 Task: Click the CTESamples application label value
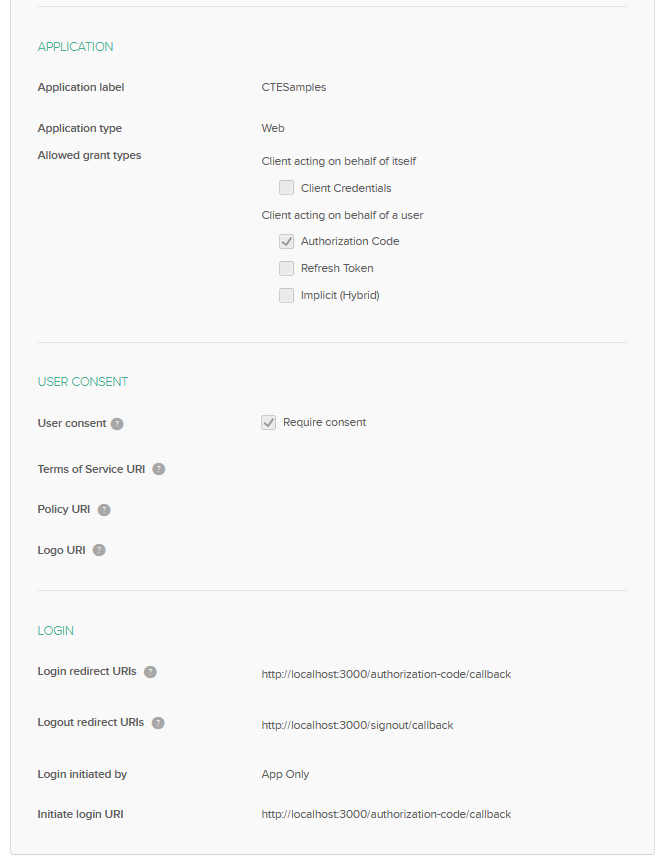click(x=294, y=87)
